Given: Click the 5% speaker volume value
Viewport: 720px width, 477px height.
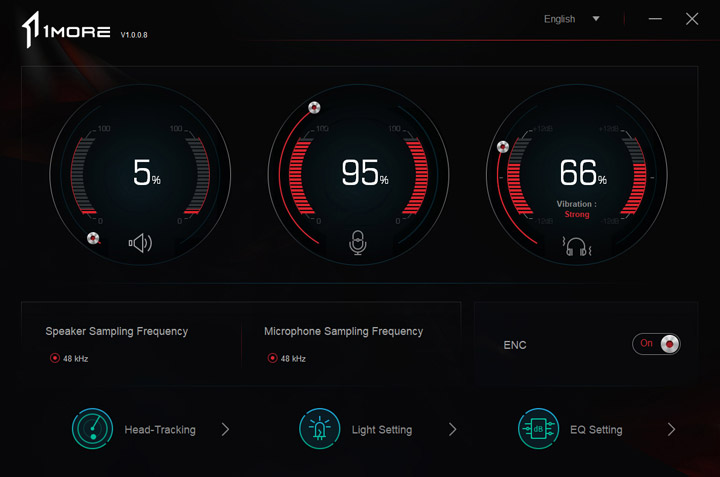Looking at the screenshot, I should pos(146,173).
